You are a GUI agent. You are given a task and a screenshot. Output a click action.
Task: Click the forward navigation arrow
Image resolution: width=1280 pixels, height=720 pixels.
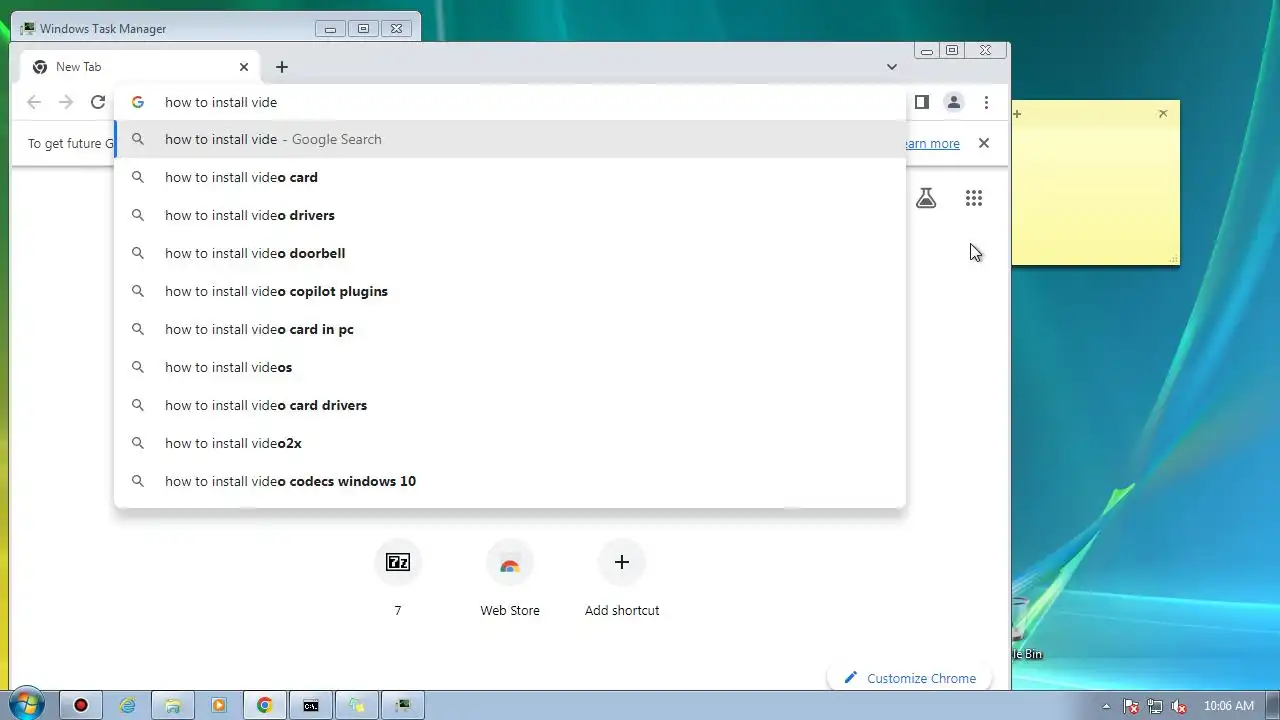tap(66, 102)
